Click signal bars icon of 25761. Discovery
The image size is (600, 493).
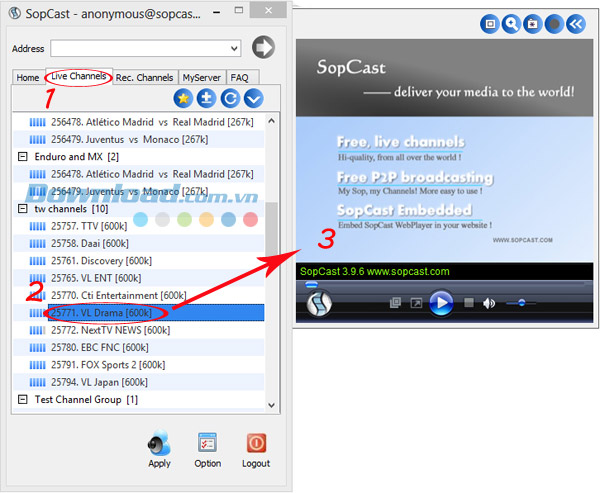click(38, 261)
